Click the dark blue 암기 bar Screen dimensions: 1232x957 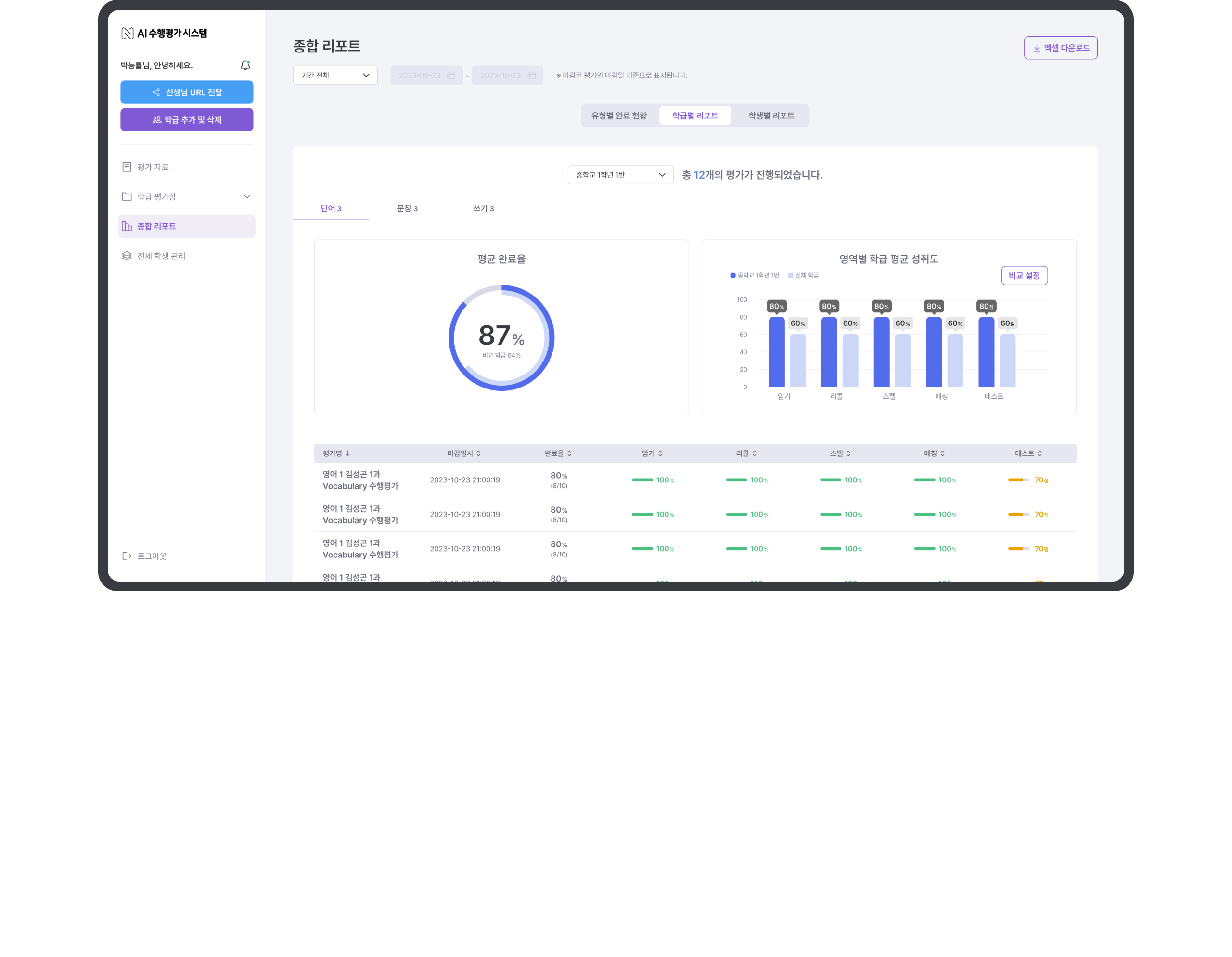777,351
